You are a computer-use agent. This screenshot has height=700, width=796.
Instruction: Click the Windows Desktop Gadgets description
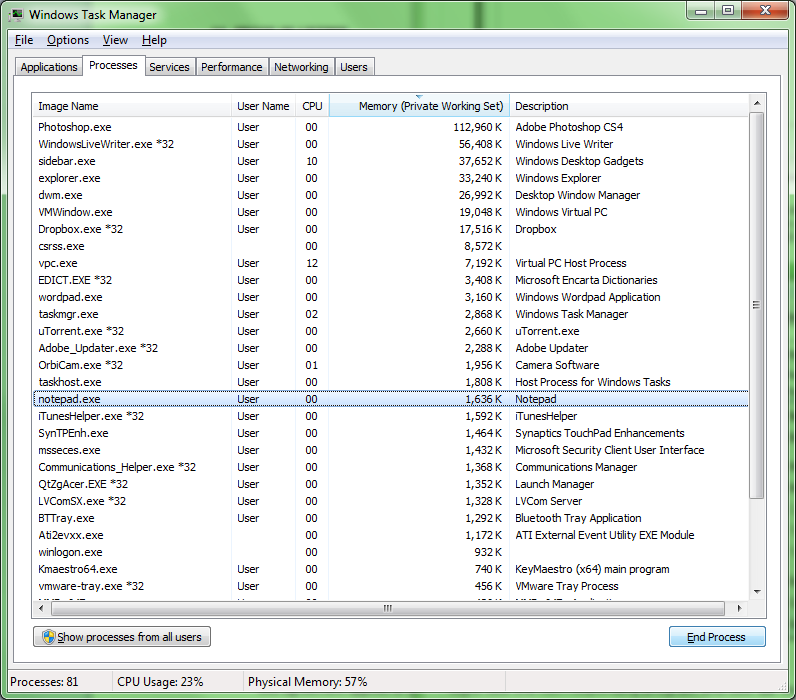[x=579, y=161]
